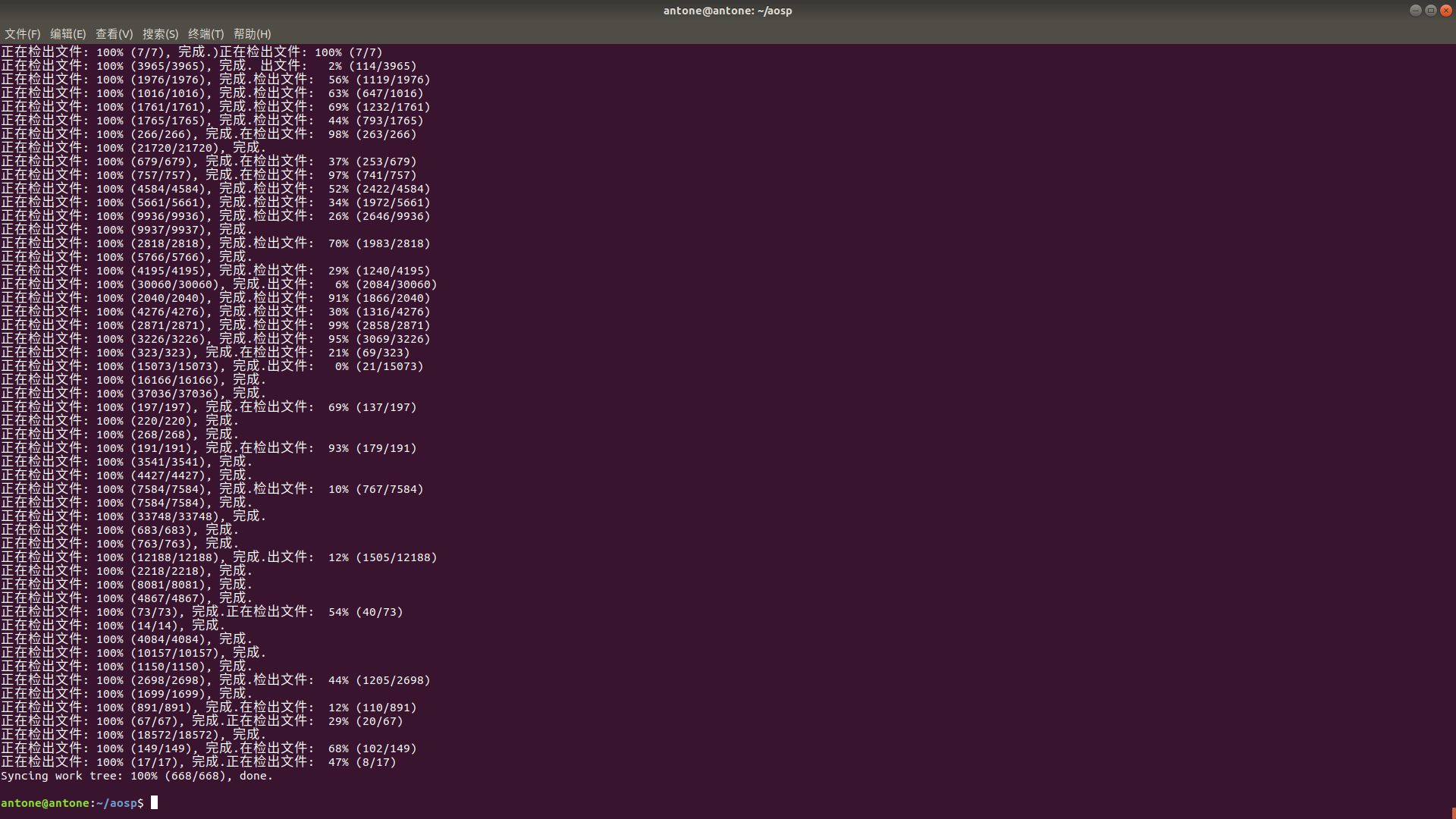Click the green antone@antone prompt text

[x=45, y=803]
